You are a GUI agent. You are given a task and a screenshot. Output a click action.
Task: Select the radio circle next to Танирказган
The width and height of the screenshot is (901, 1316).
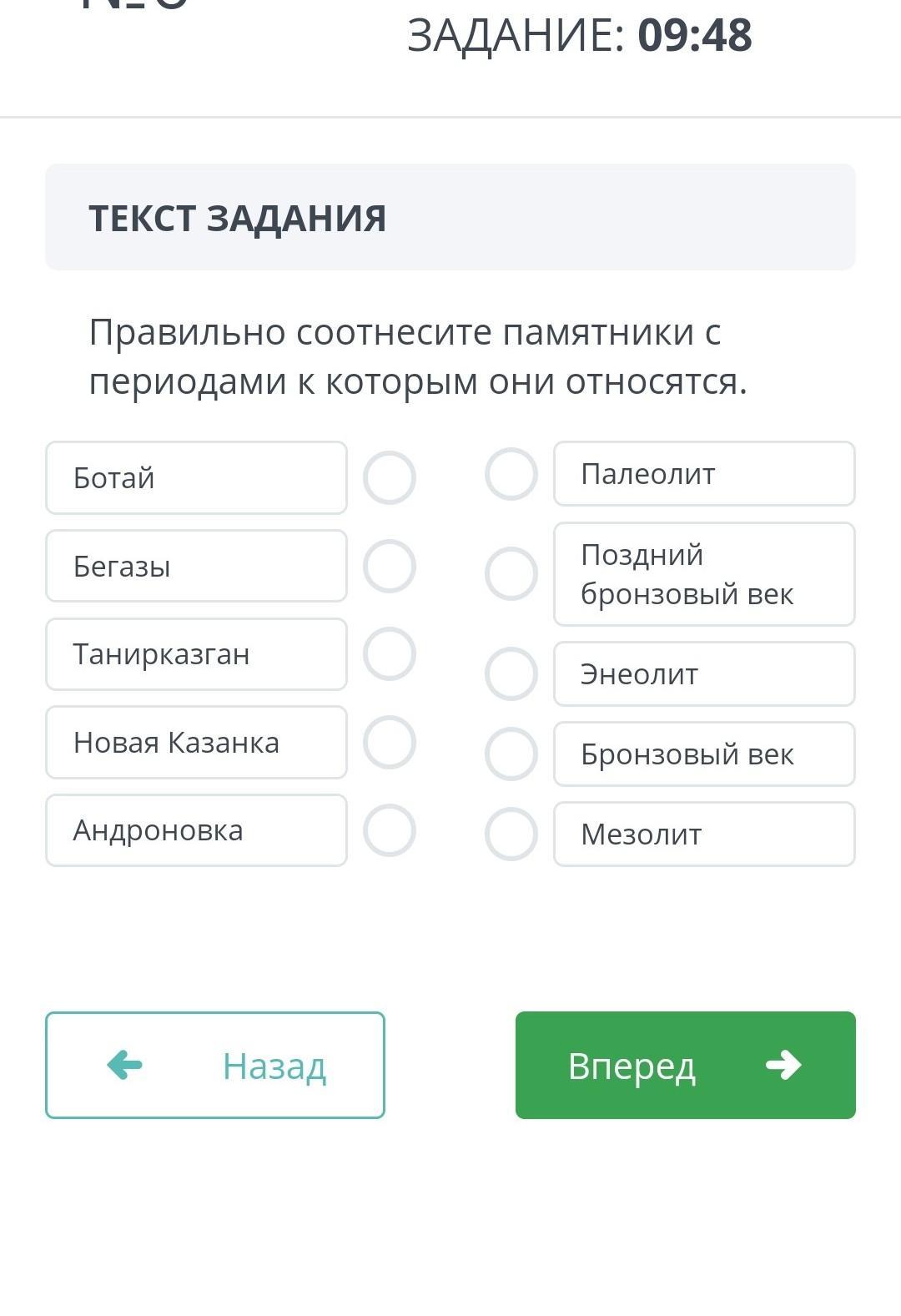390,653
